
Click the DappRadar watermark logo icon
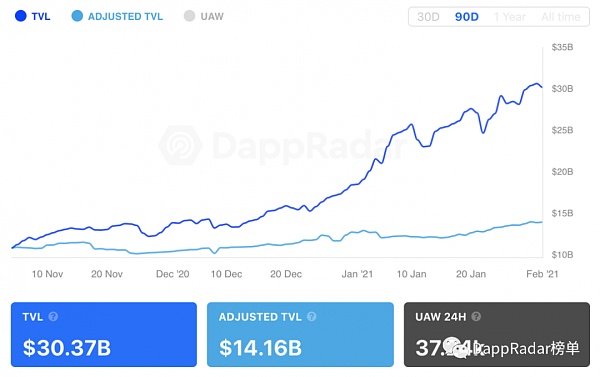(180, 145)
